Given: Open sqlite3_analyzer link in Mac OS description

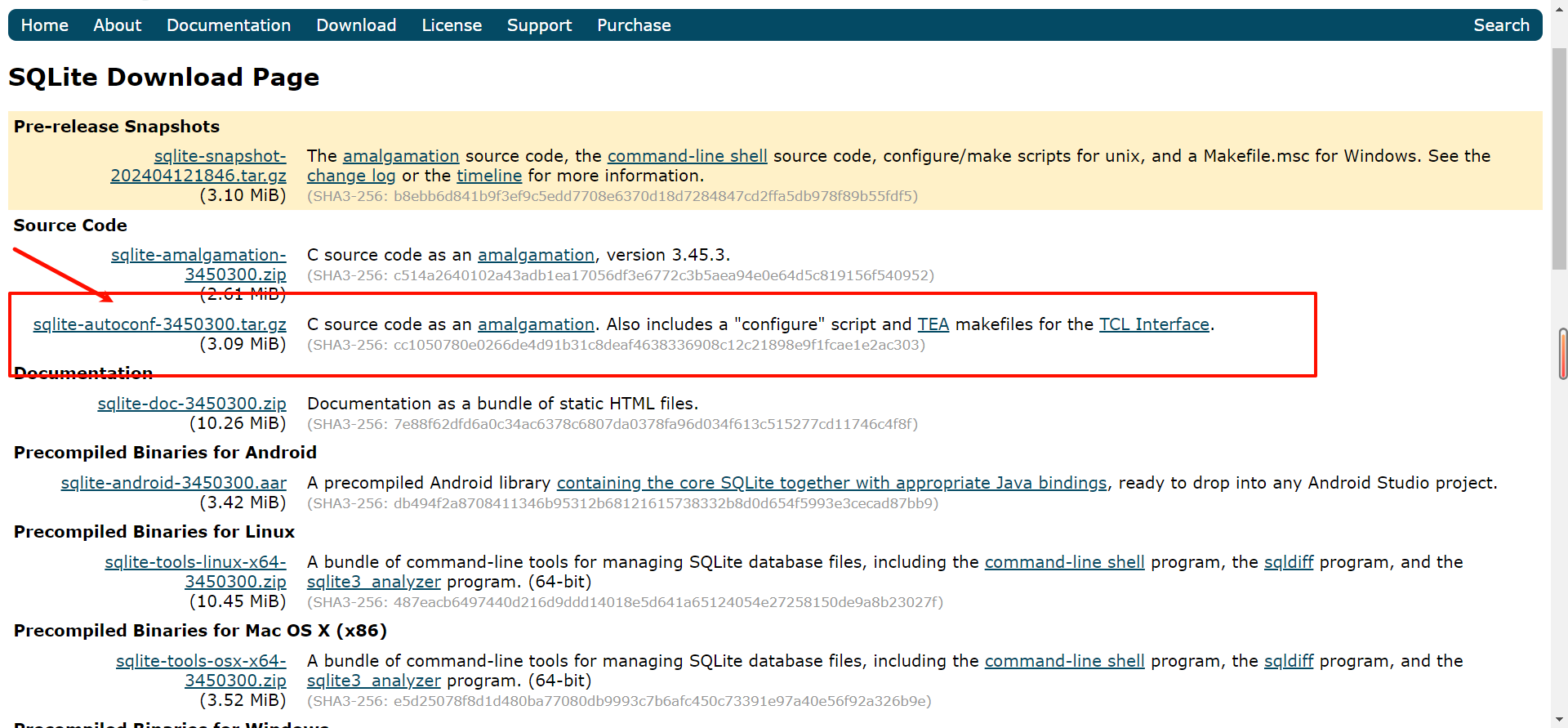Looking at the screenshot, I should 374,681.
